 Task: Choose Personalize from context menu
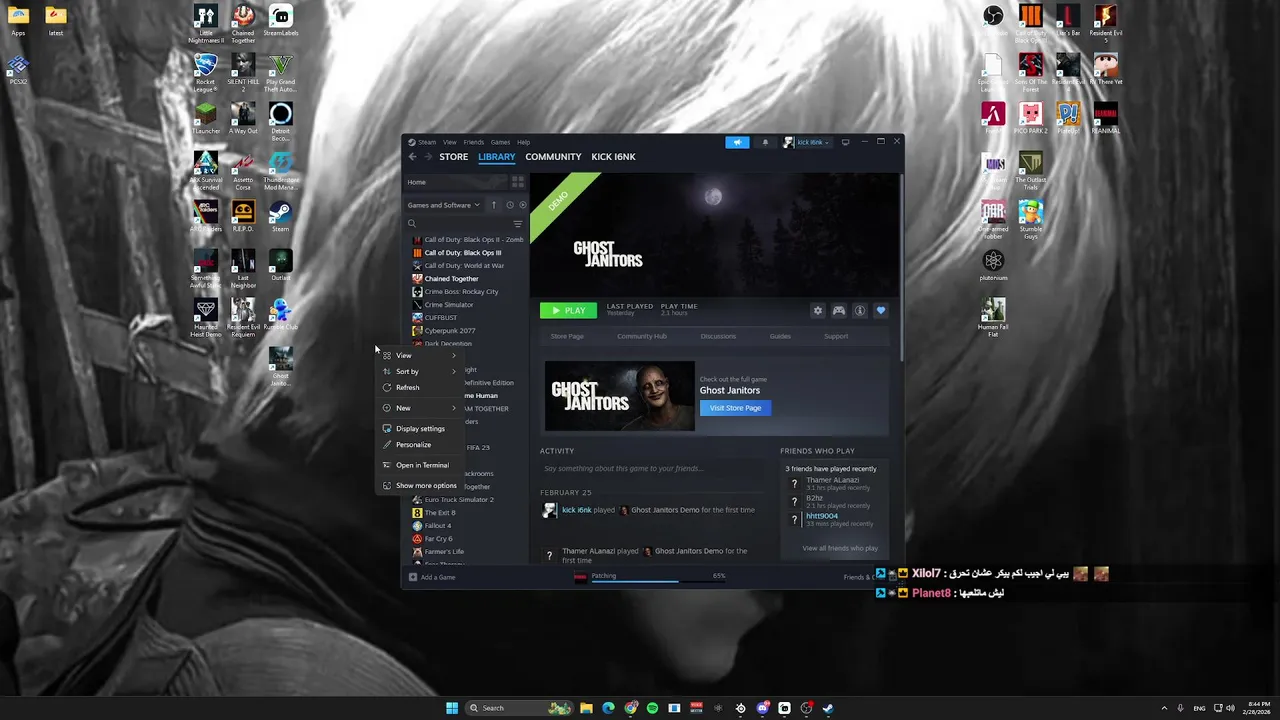418,444
